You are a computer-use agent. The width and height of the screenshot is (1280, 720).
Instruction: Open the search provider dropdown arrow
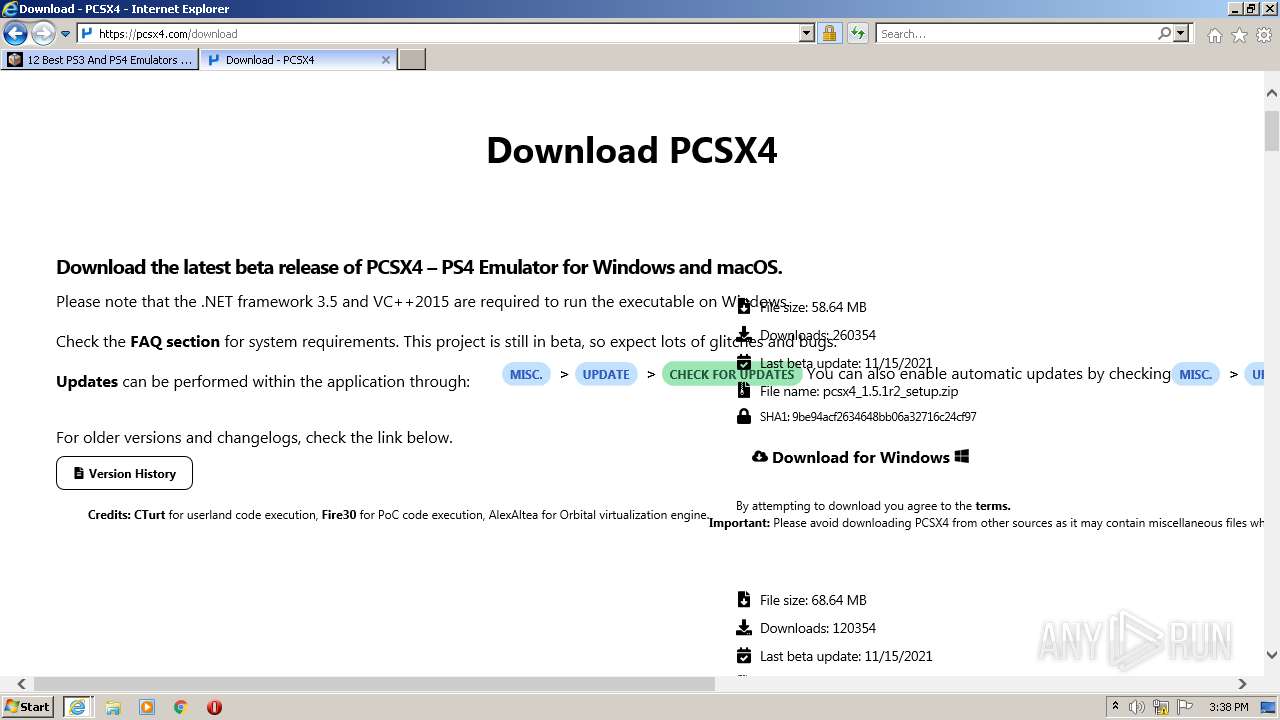tap(1181, 34)
